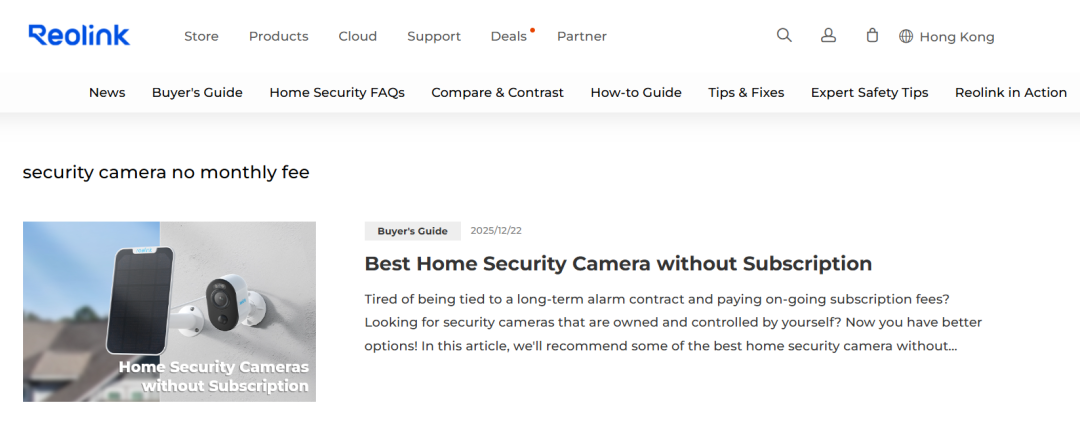Select the Hong Kong region selector

click(956, 37)
